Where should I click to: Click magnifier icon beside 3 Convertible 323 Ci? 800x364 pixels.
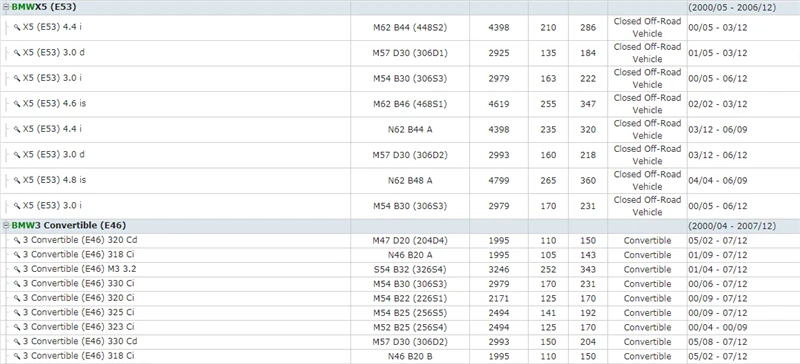tap(17, 327)
